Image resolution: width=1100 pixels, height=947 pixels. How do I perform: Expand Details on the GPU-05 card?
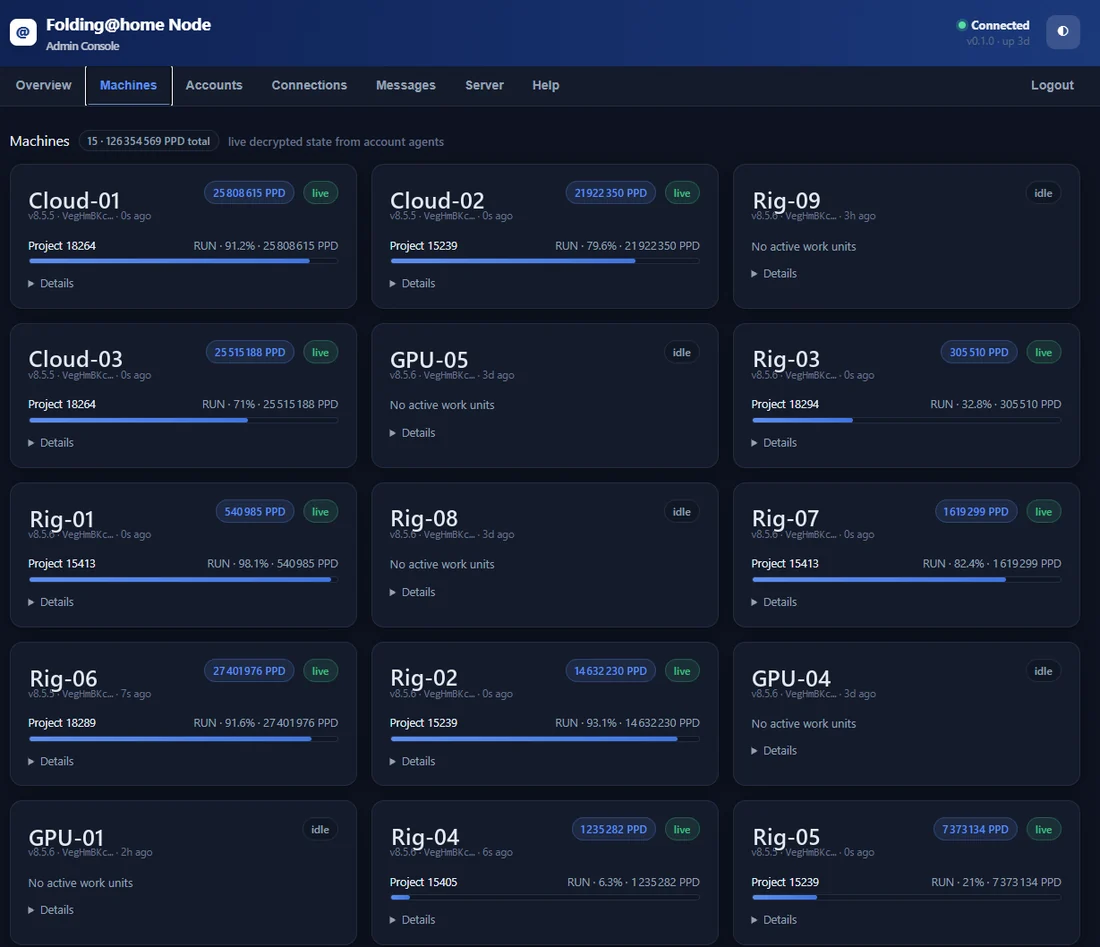click(x=412, y=433)
